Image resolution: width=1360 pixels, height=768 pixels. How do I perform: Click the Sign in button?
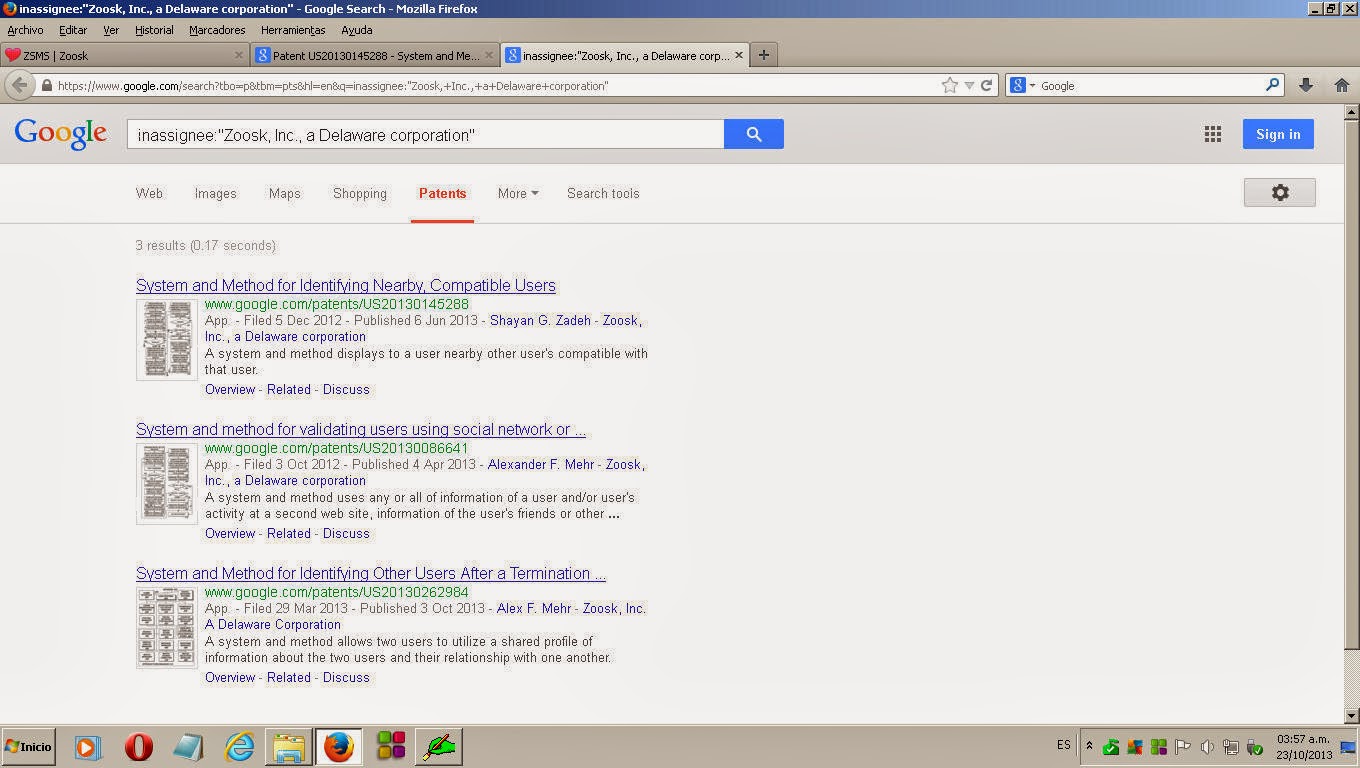(1278, 134)
